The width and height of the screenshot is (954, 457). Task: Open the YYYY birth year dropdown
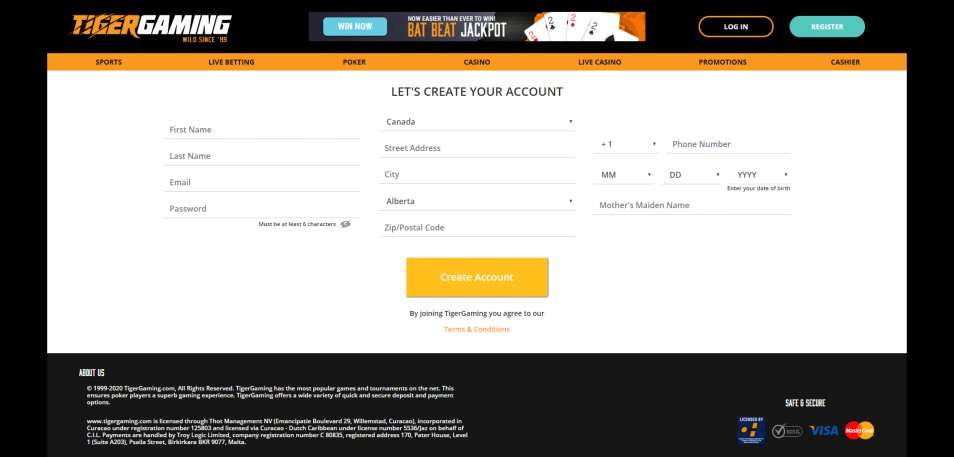point(760,175)
